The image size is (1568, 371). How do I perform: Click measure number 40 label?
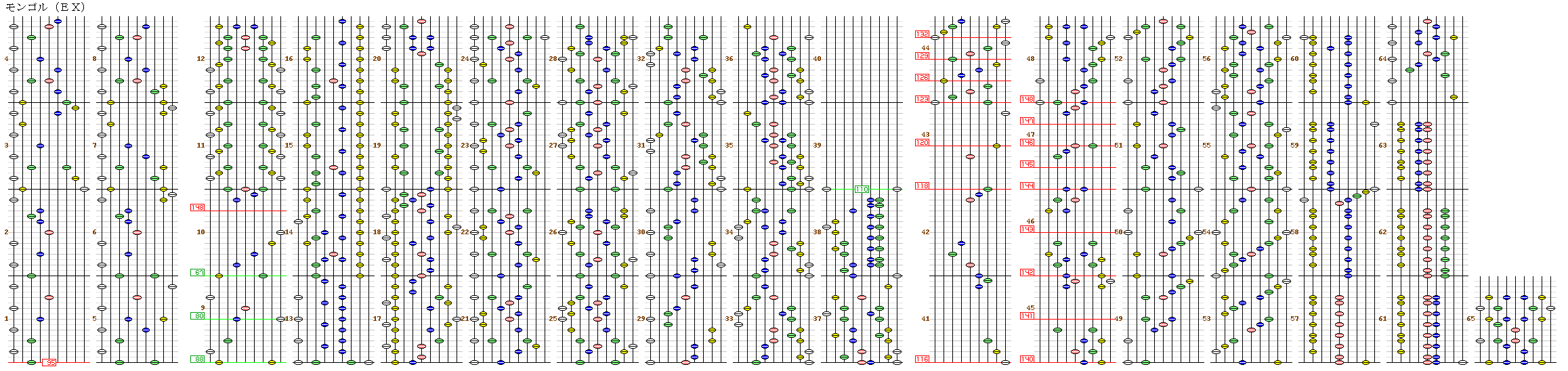817,59
